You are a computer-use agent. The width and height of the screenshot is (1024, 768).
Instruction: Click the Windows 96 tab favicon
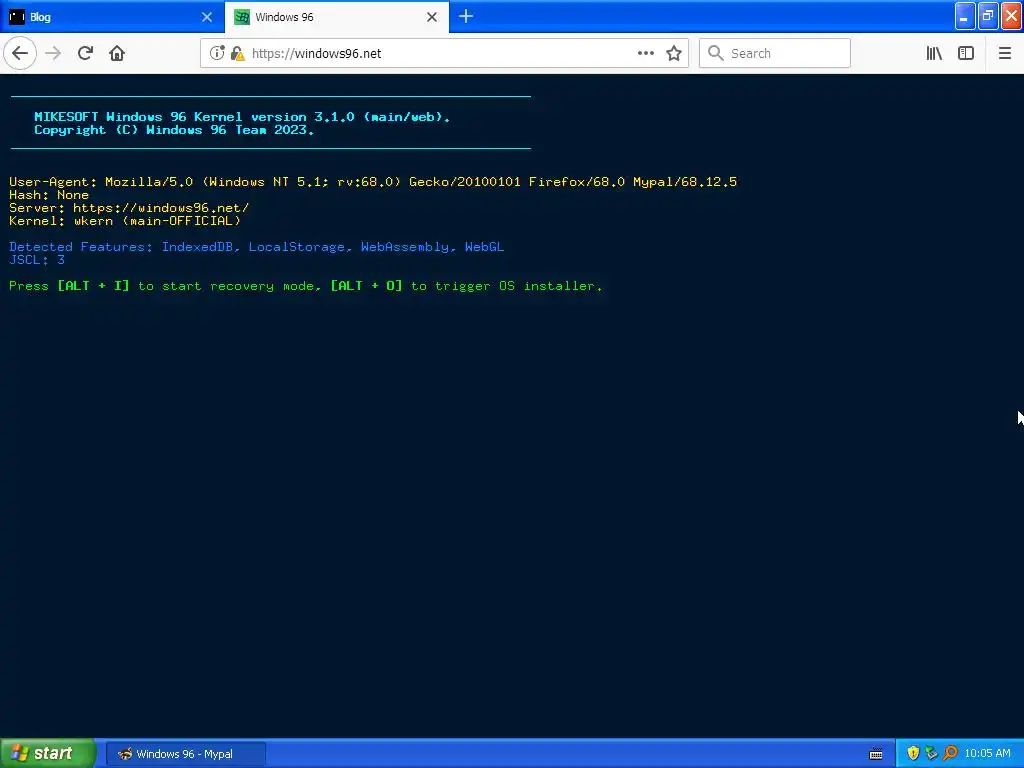point(242,17)
